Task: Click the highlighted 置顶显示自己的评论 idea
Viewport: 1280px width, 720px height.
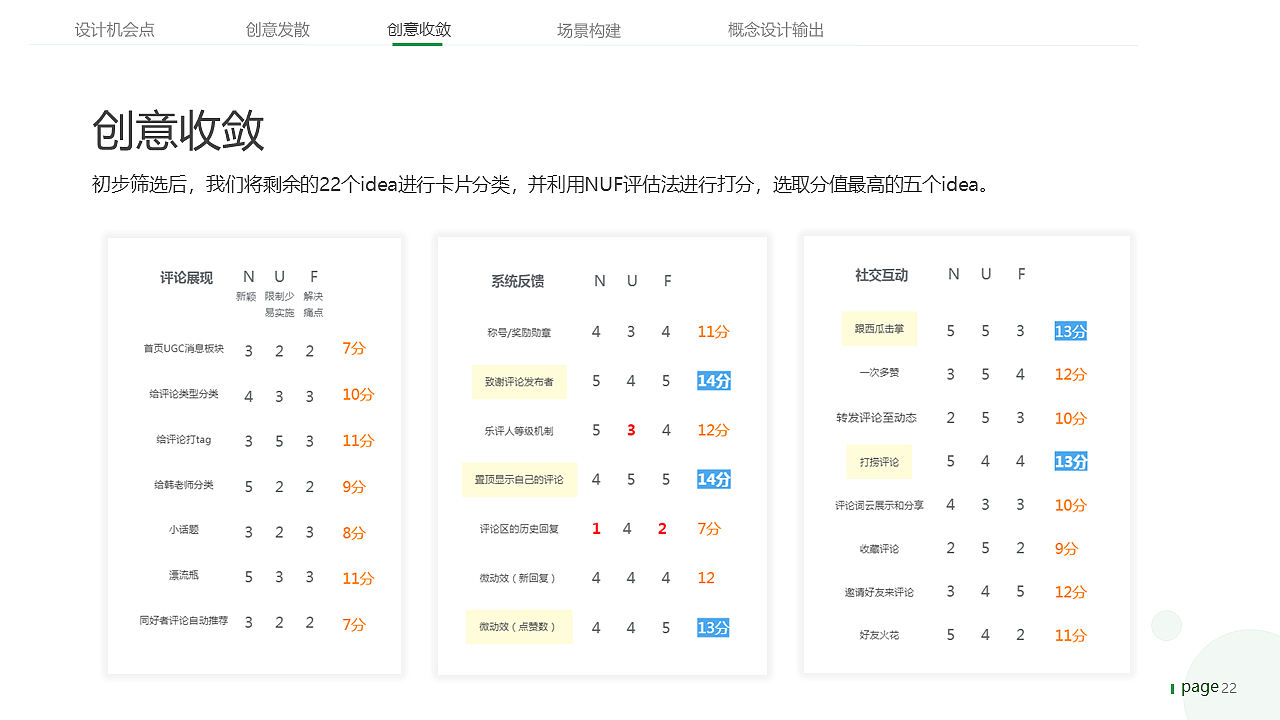Action: pos(519,479)
